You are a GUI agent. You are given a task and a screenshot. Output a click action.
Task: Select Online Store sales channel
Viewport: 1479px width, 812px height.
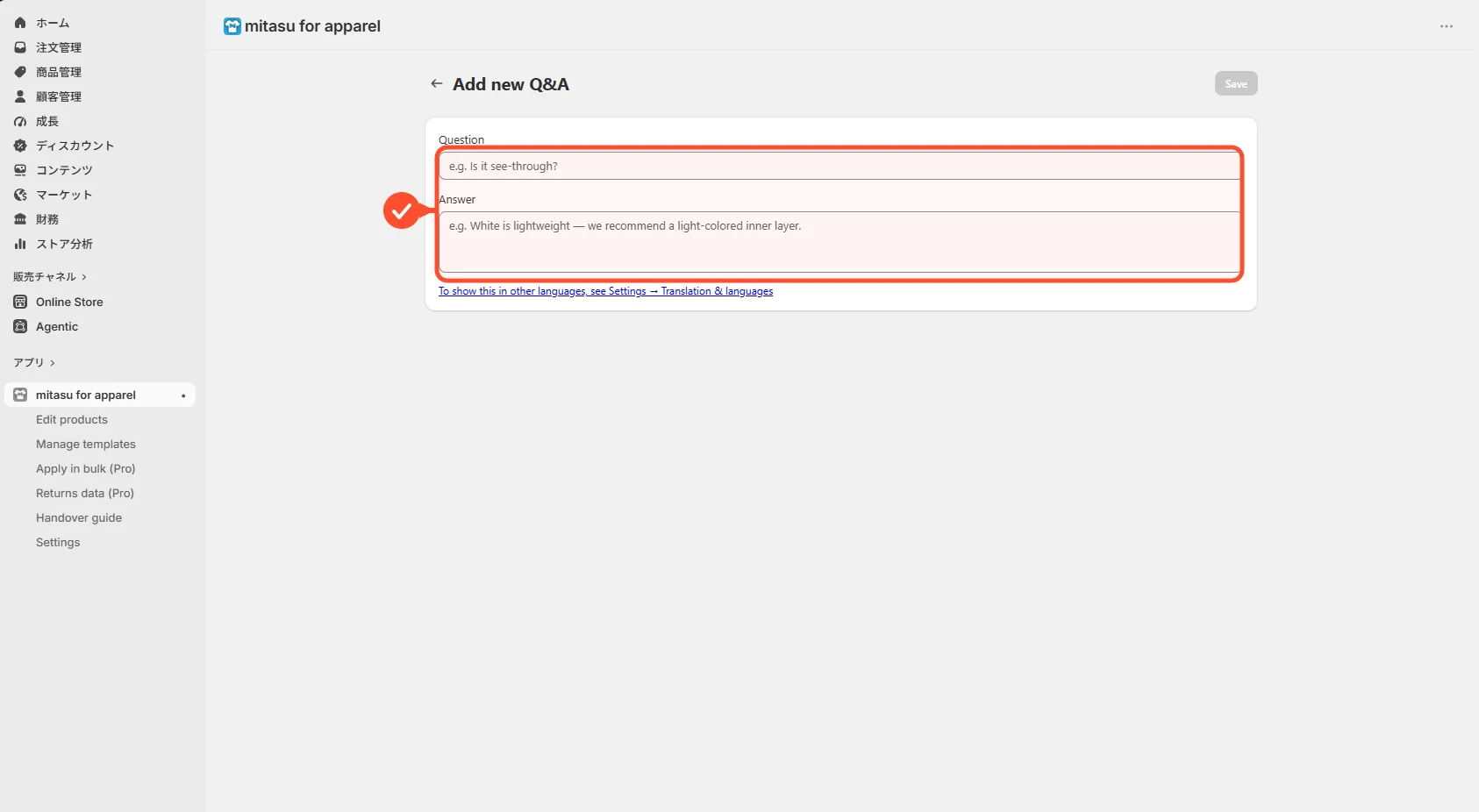[69, 302]
